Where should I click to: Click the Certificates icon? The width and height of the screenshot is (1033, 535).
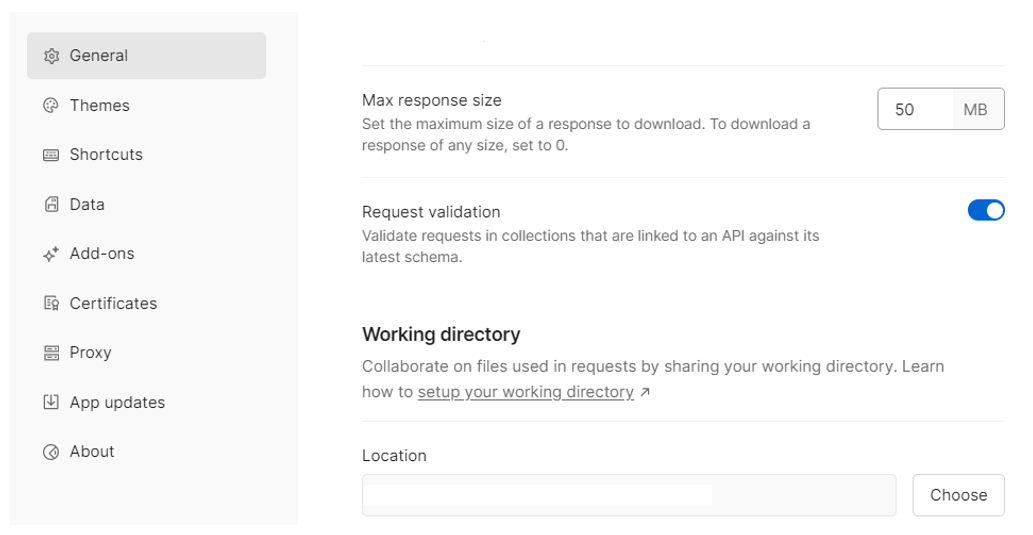point(51,303)
